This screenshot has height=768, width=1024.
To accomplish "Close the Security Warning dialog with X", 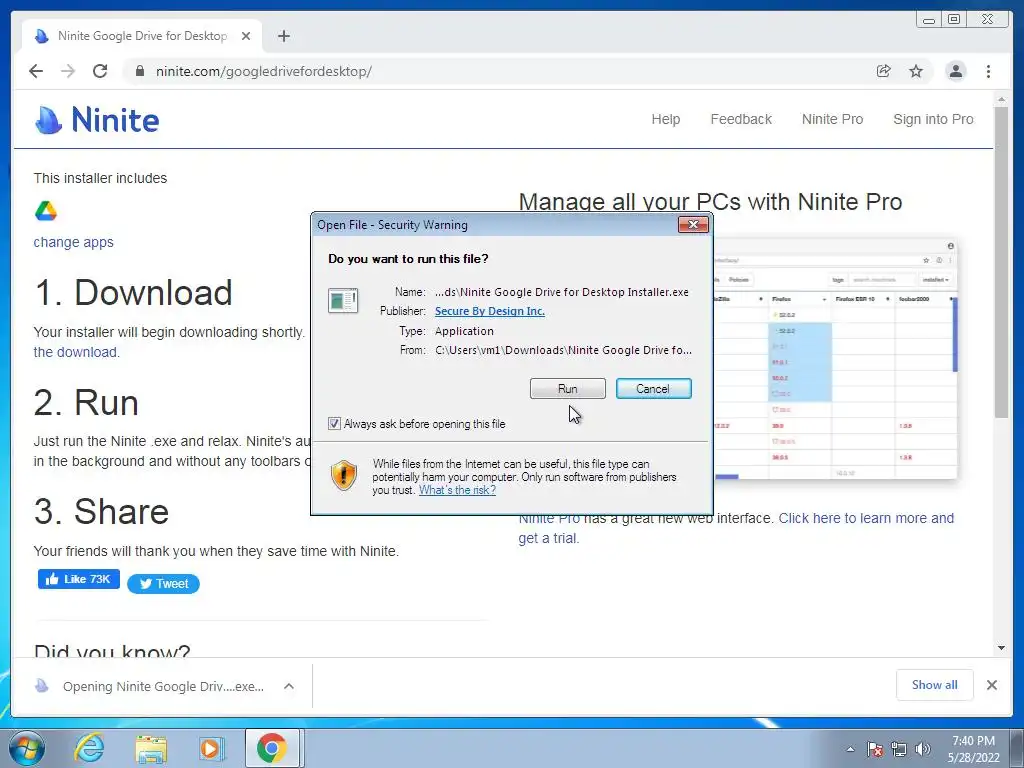I will (693, 225).
